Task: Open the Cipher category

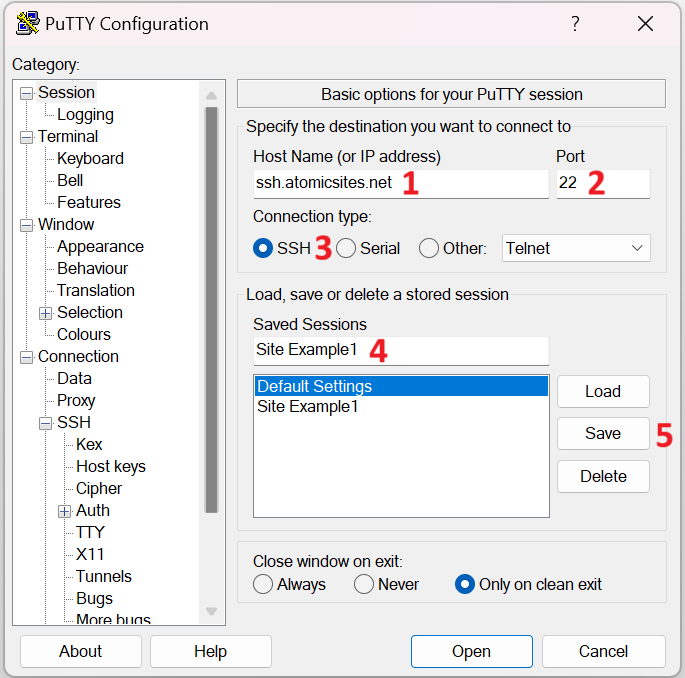Action: point(99,488)
